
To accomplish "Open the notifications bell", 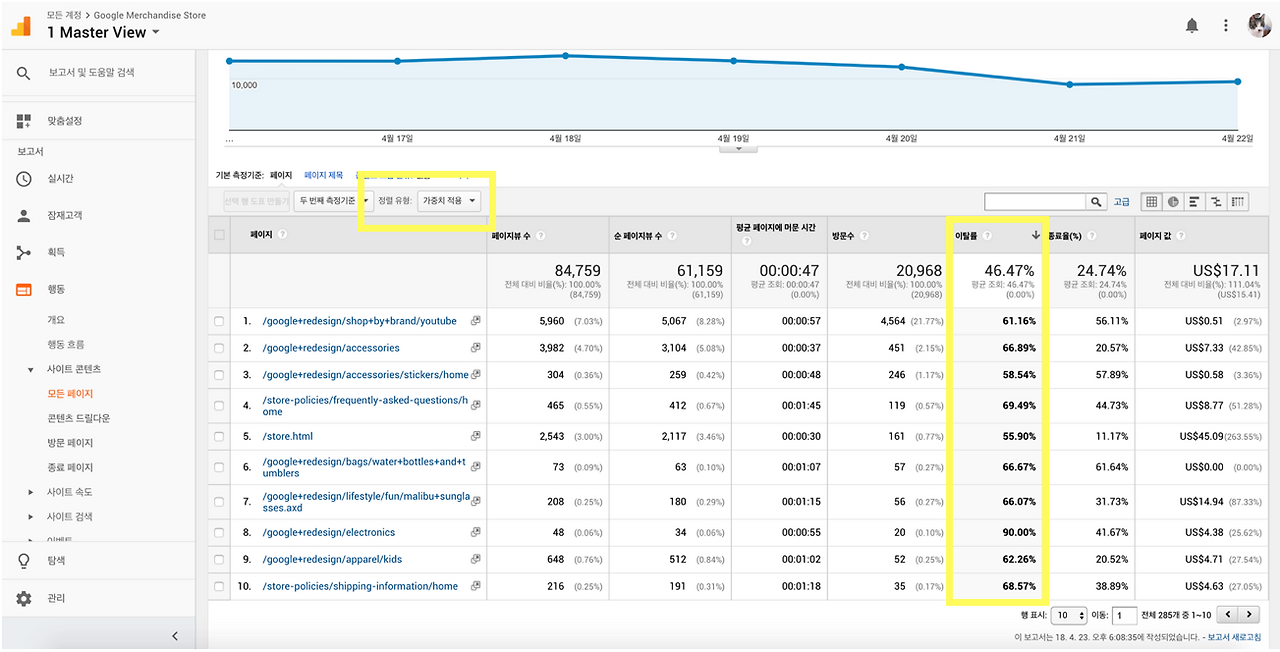I will 1192,26.
